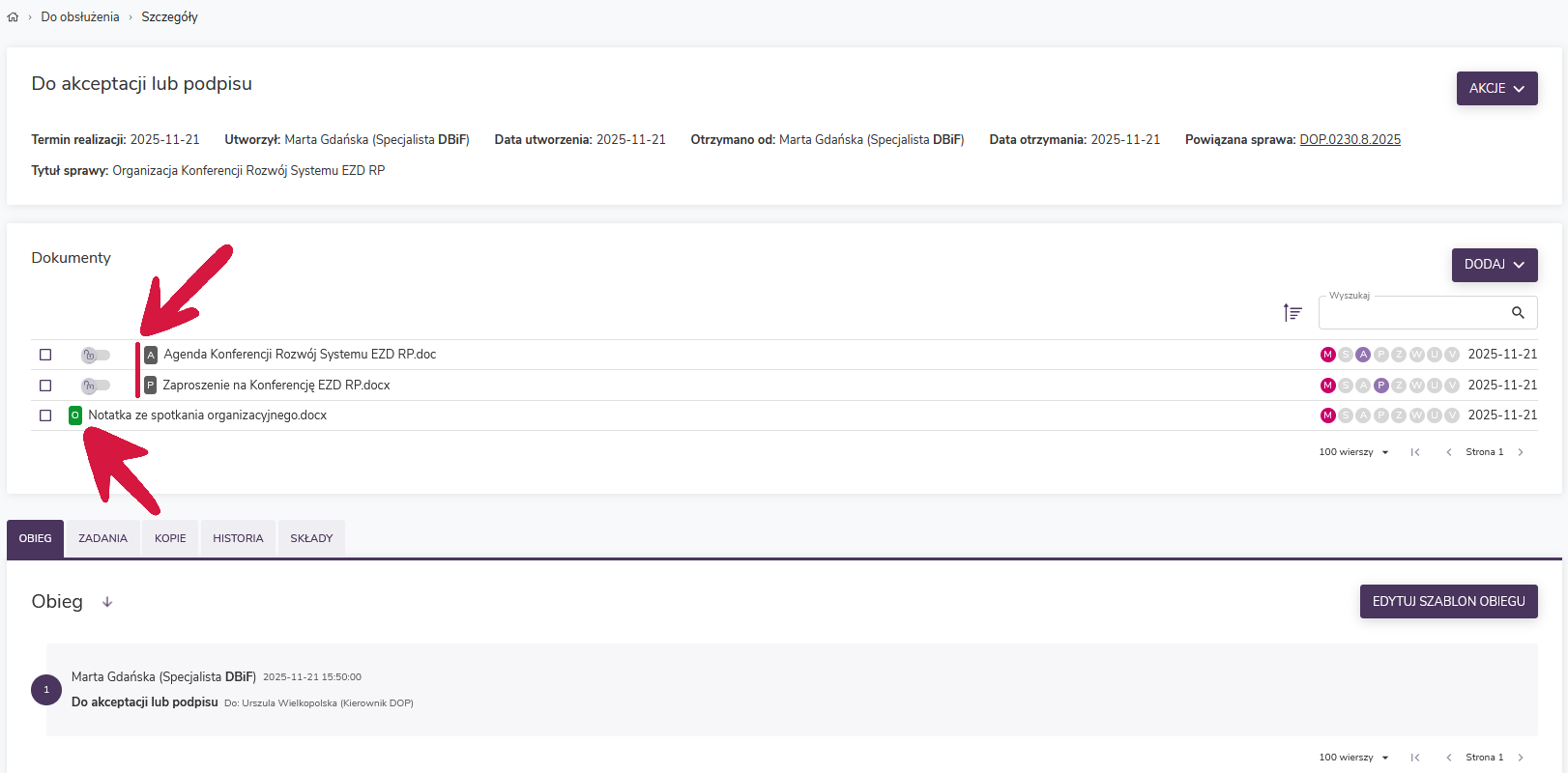Click the pink M badge on Notatka row
The image size is (1568, 773).
tap(1327, 415)
